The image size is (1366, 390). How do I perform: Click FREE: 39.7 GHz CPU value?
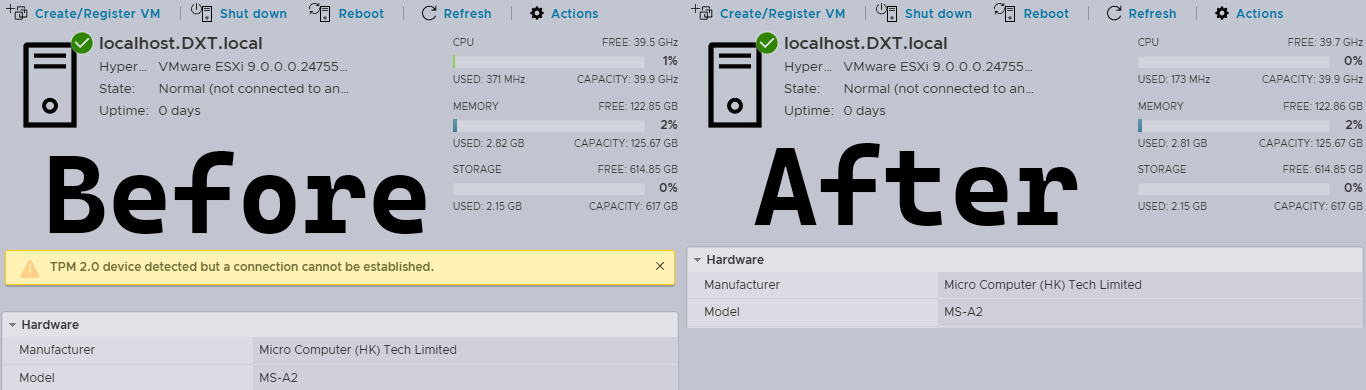pyautogui.click(x=1325, y=43)
